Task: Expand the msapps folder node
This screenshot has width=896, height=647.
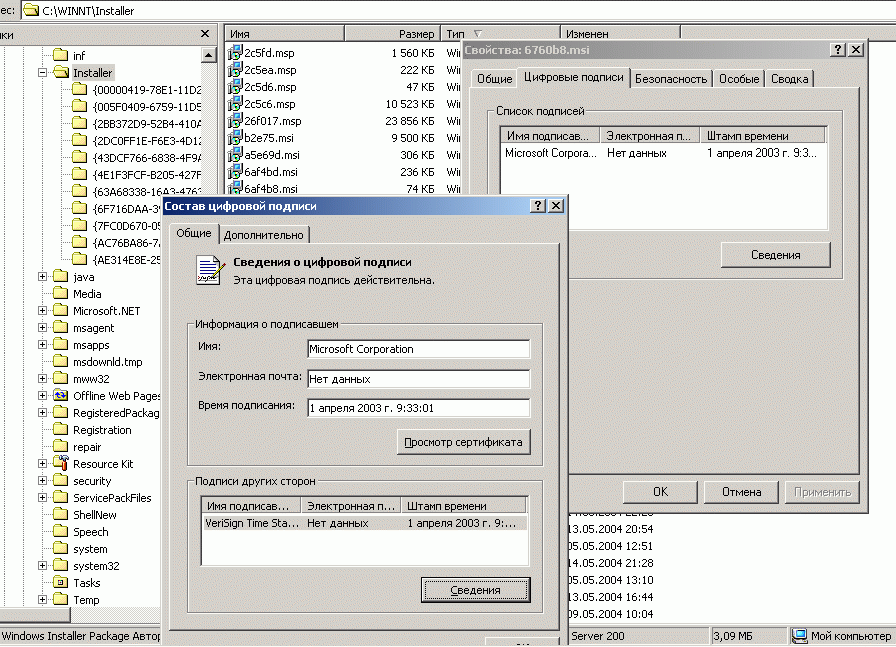Action: pyautogui.click(x=42, y=345)
